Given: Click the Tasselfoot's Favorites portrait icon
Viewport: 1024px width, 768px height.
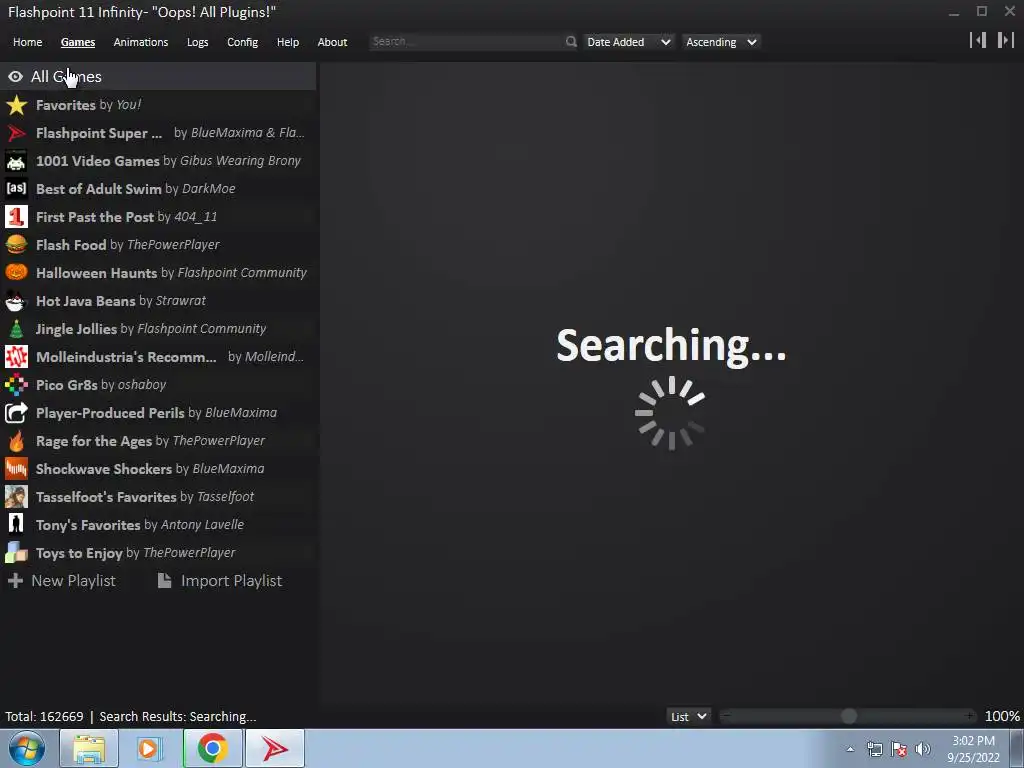Looking at the screenshot, I should (x=16, y=497).
